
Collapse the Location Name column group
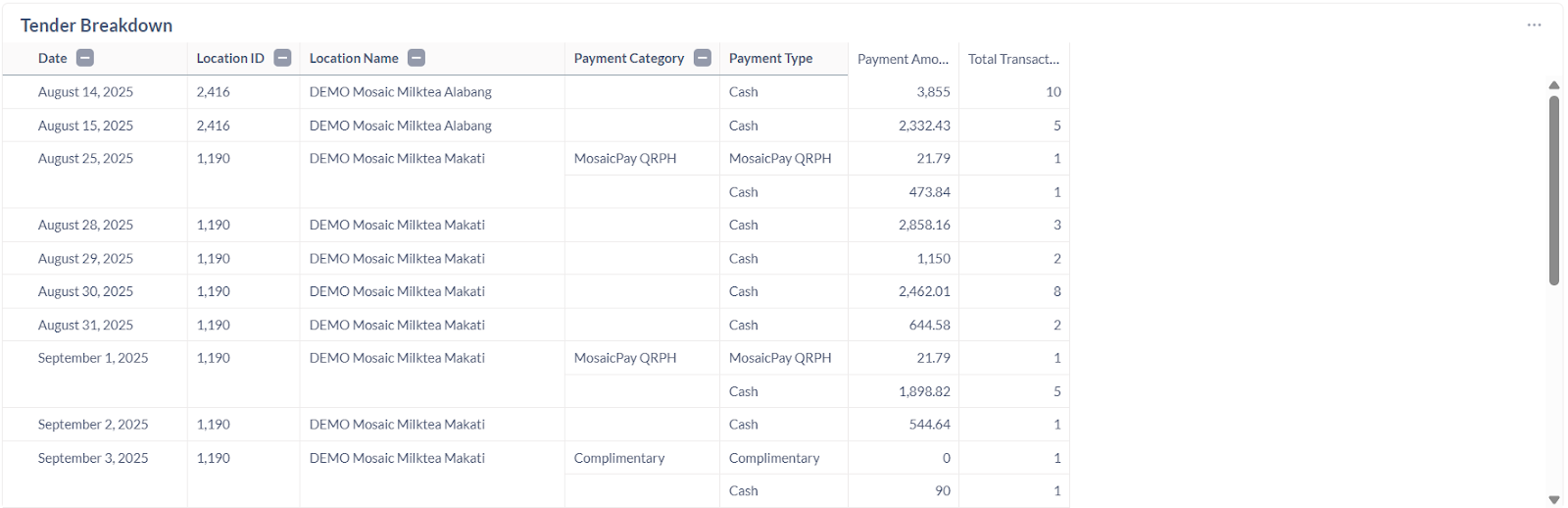click(416, 58)
